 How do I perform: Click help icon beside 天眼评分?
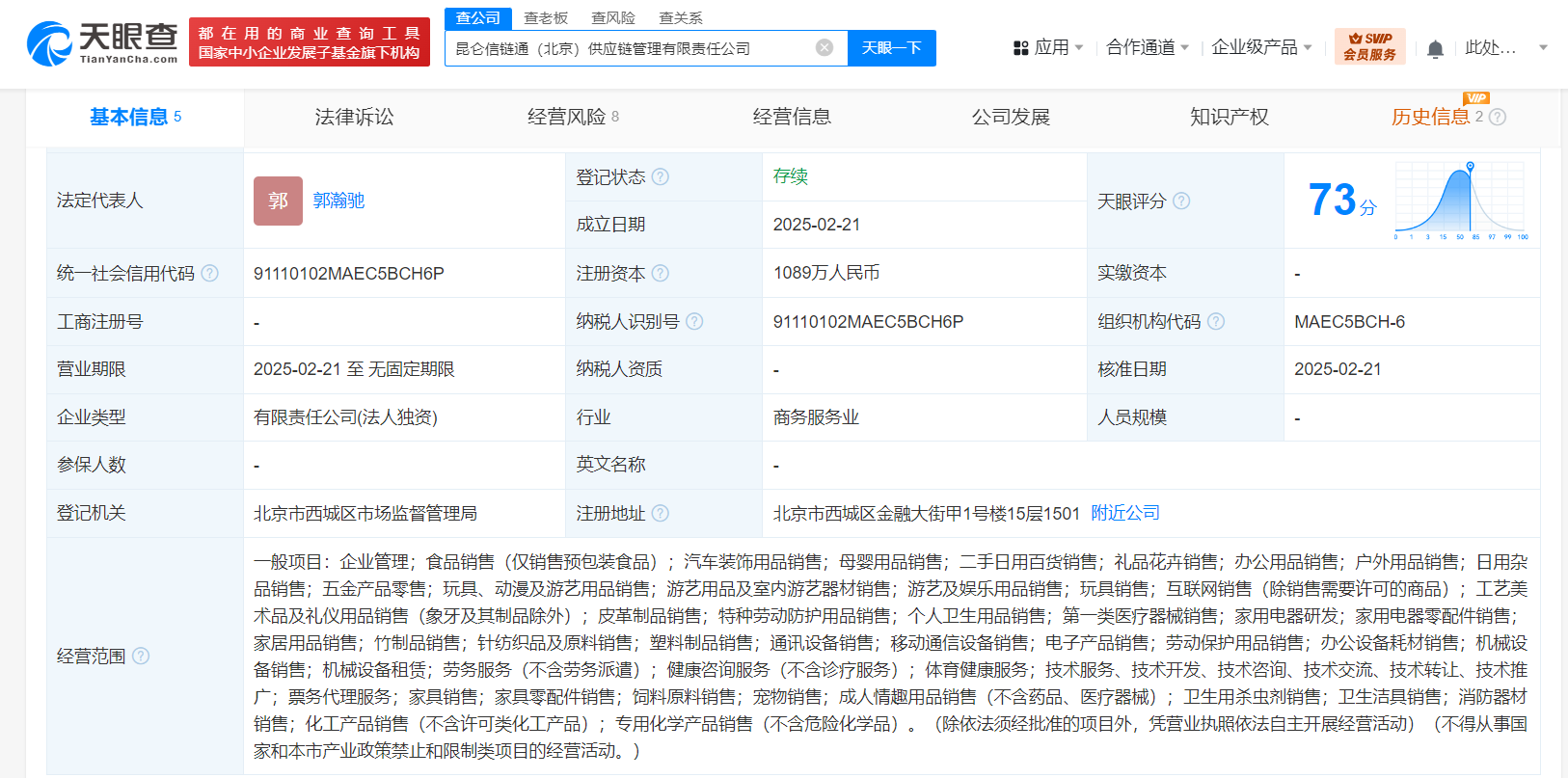coord(1181,201)
